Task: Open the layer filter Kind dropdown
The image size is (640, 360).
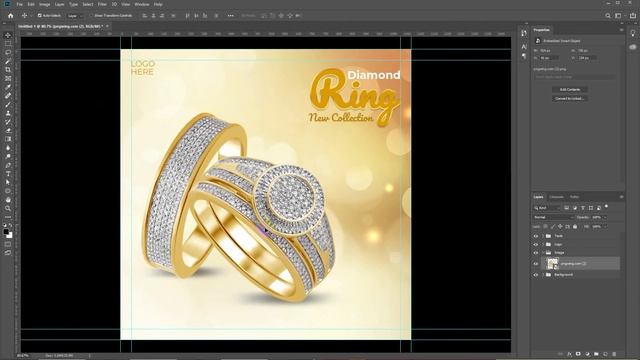Action: pos(547,208)
